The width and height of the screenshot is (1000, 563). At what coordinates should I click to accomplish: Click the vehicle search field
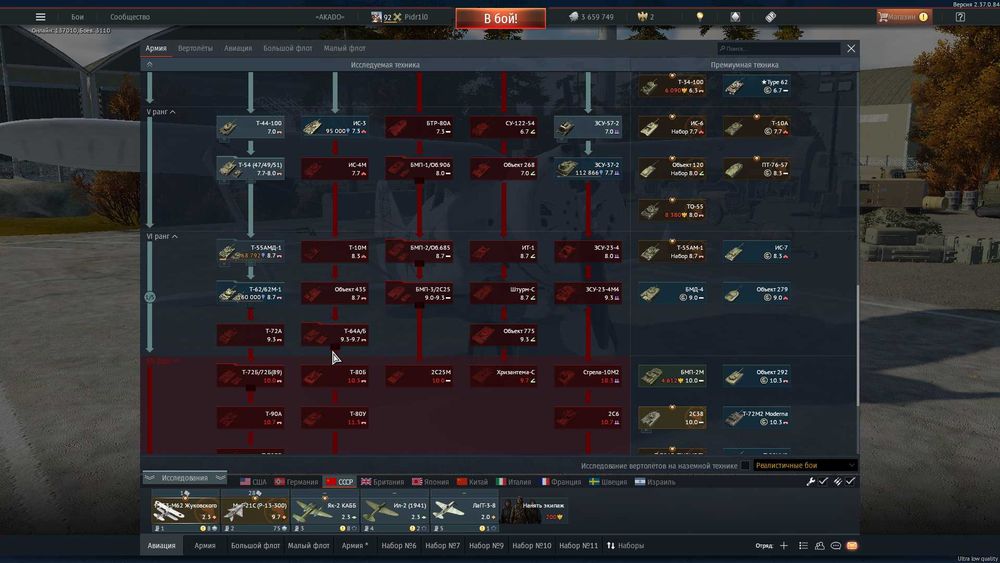[779, 48]
